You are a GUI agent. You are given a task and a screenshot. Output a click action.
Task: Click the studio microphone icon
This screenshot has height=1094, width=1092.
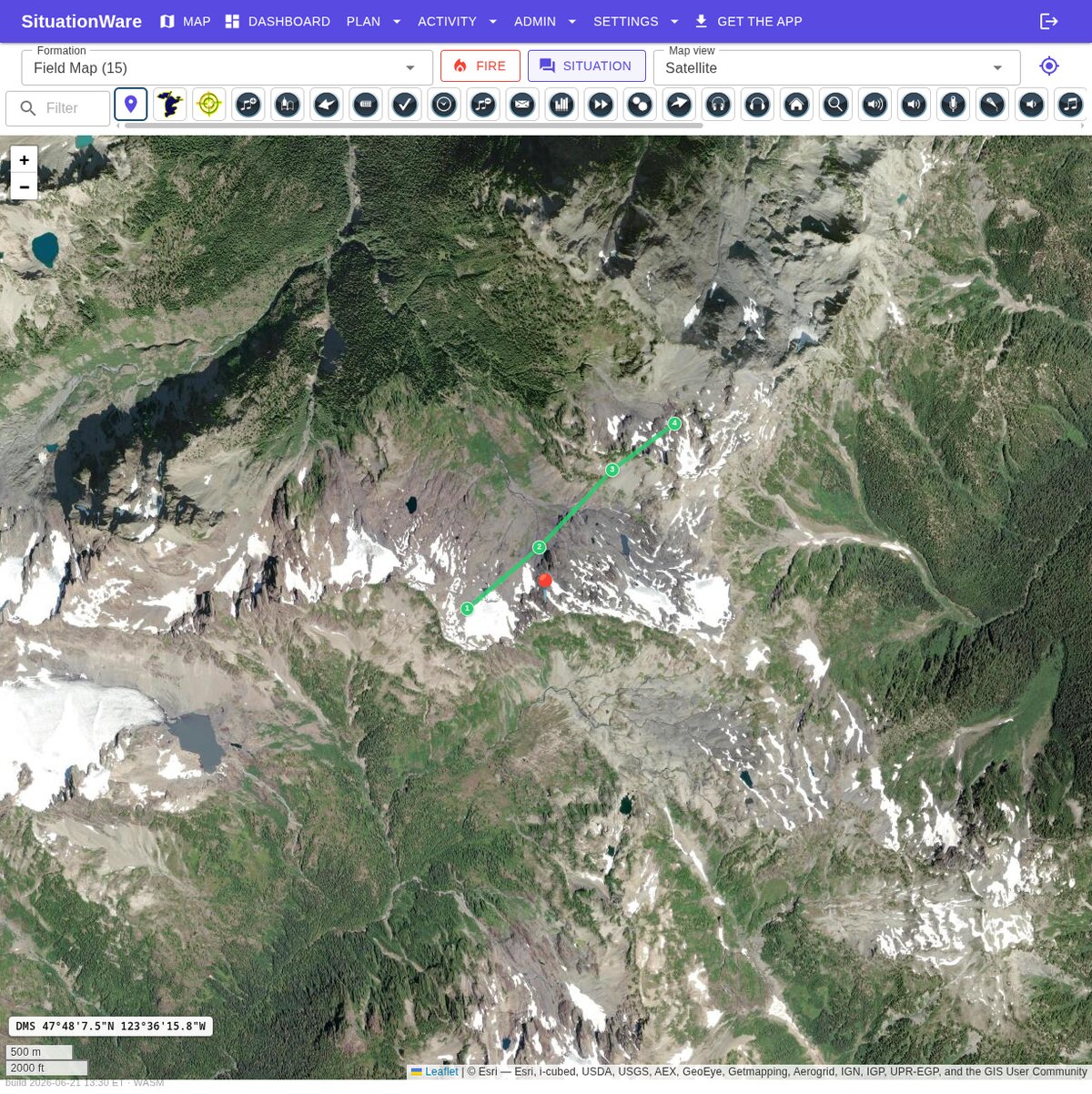click(x=953, y=105)
